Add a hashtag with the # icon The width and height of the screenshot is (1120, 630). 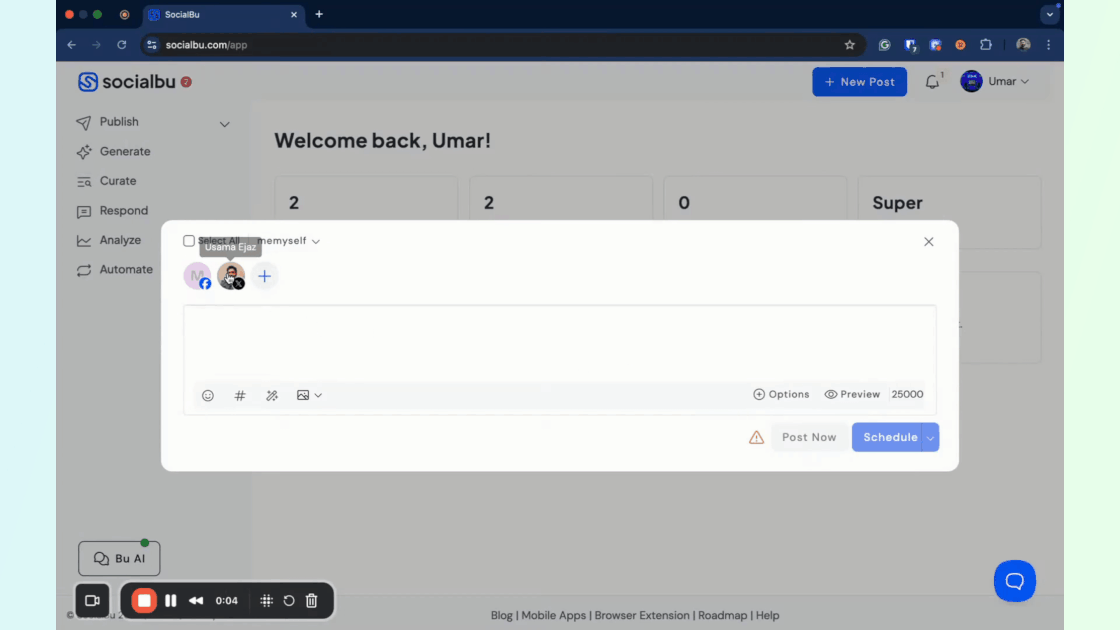coord(240,395)
